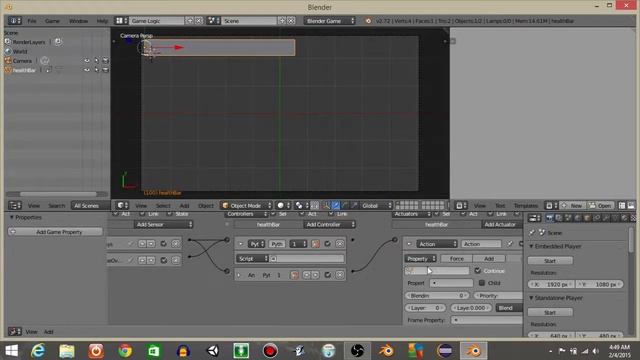This screenshot has height=360, width=640.
Task: Adjust the Blendin value field
Action: pos(437,295)
